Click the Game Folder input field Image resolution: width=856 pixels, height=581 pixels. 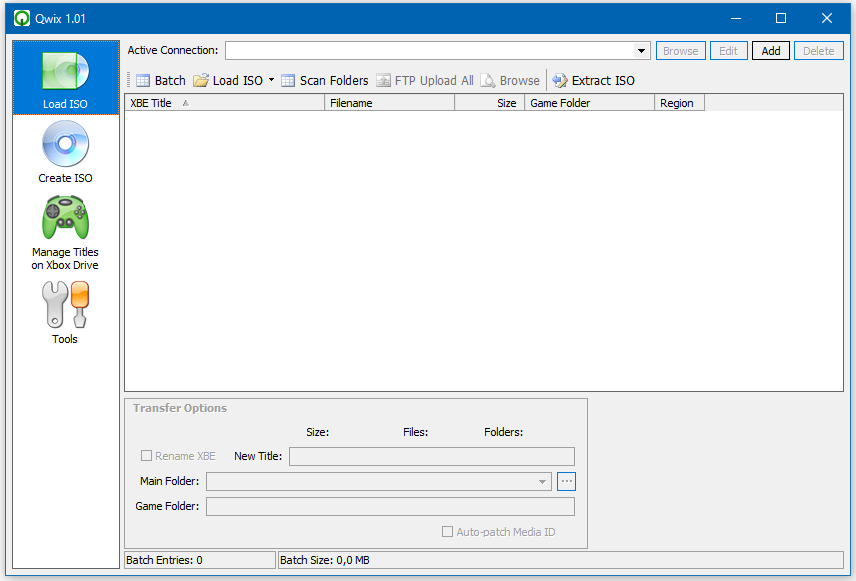pos(390,507)
